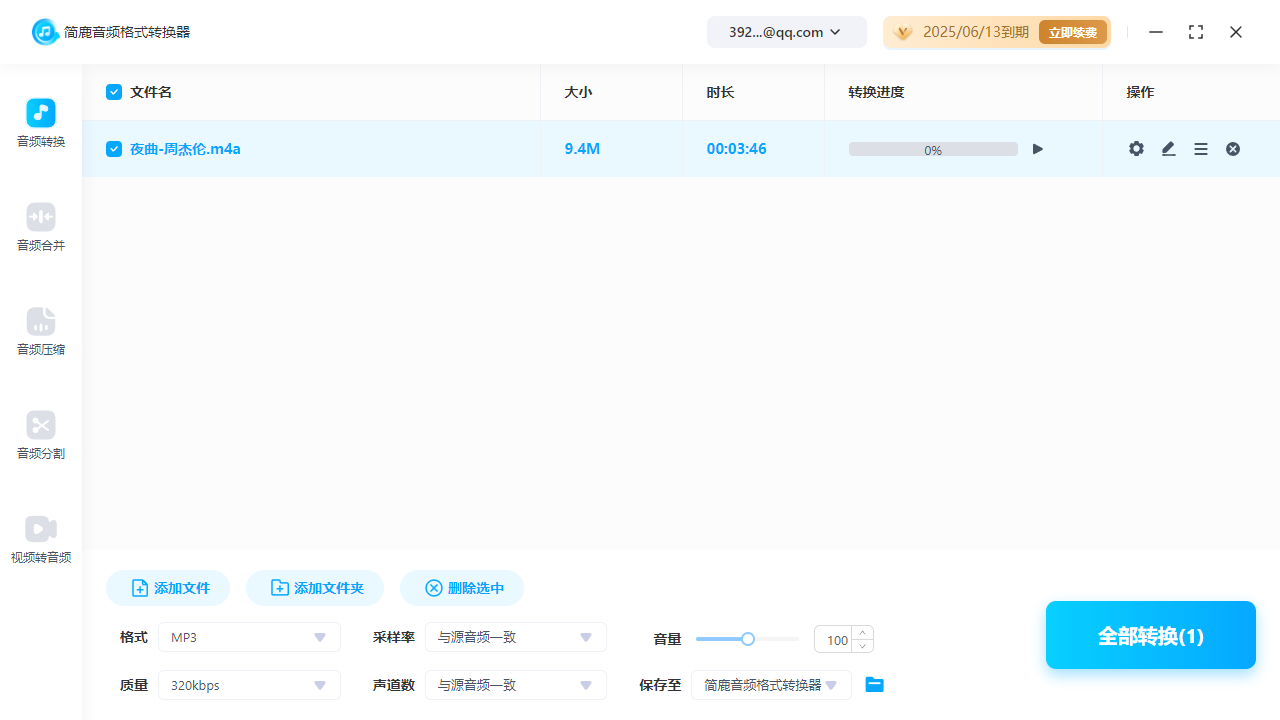Image resolution: width=1280 pixels, height=720 pixels.
Task: Open the file details list icon
Action: click(1200, 148)
